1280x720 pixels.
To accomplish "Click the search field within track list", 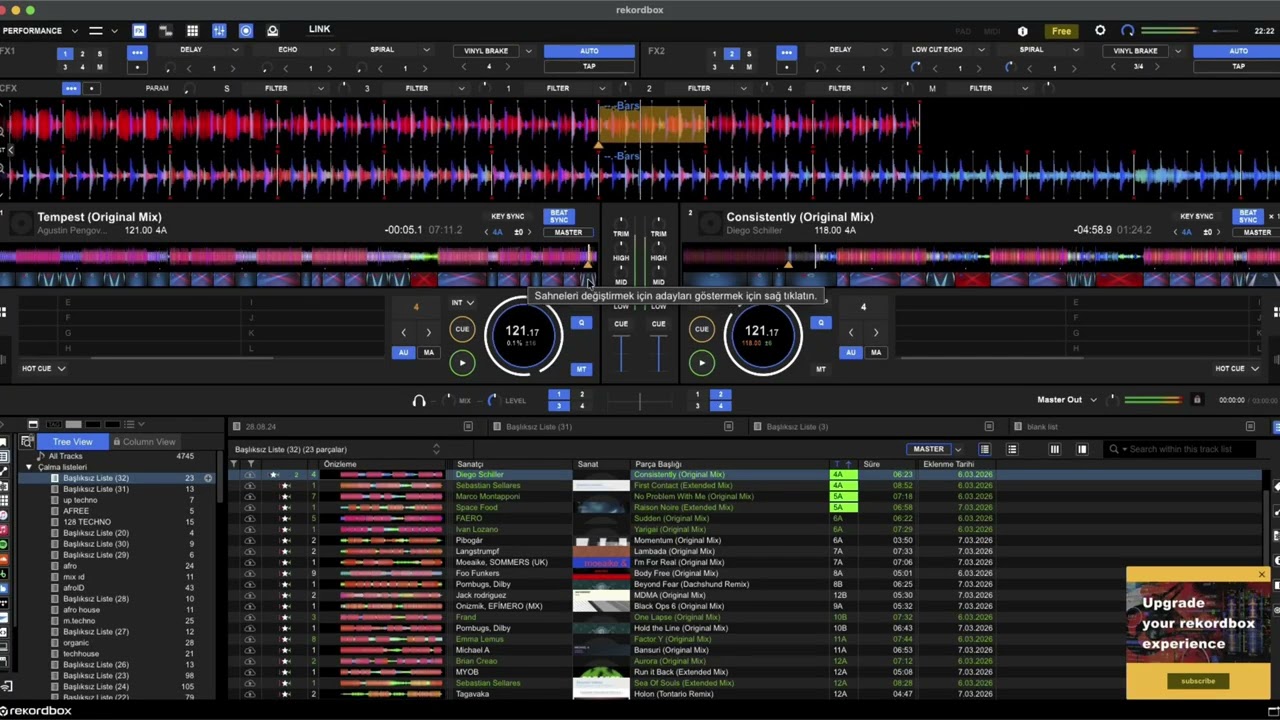I will point(1180,449).
